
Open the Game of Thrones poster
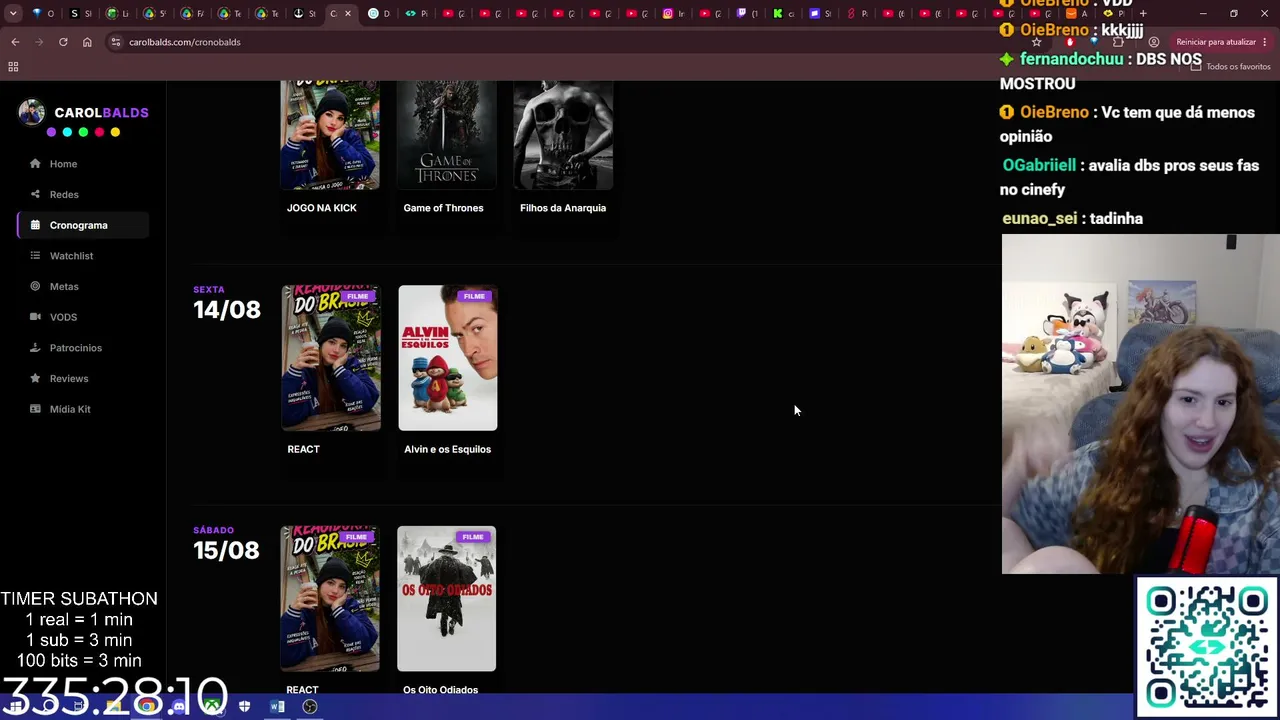[447, 135]
